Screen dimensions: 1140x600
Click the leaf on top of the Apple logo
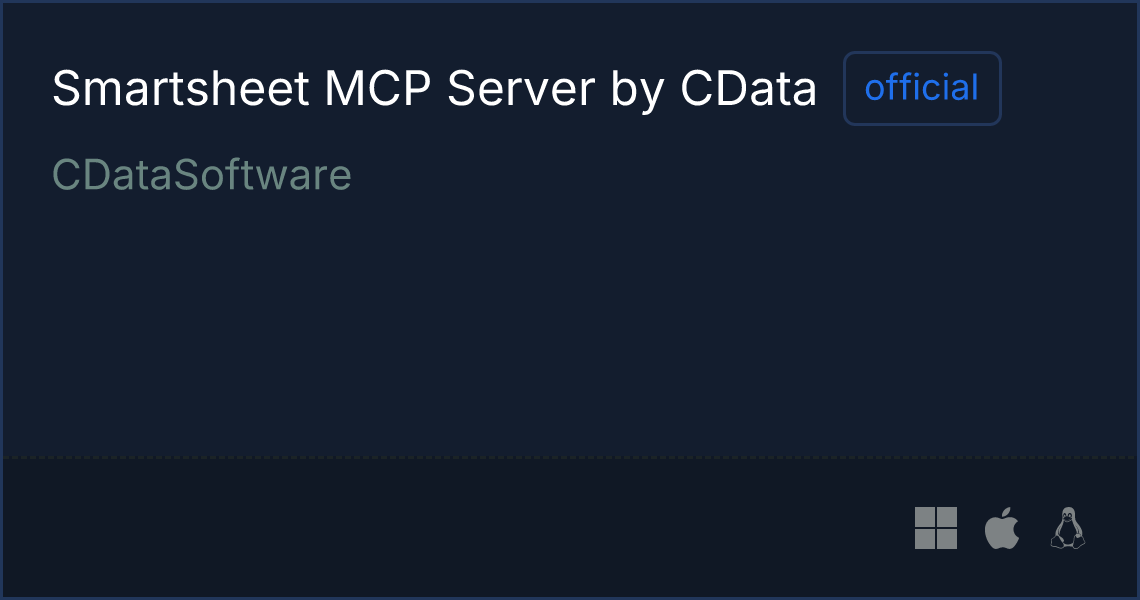pos(1008,514)
